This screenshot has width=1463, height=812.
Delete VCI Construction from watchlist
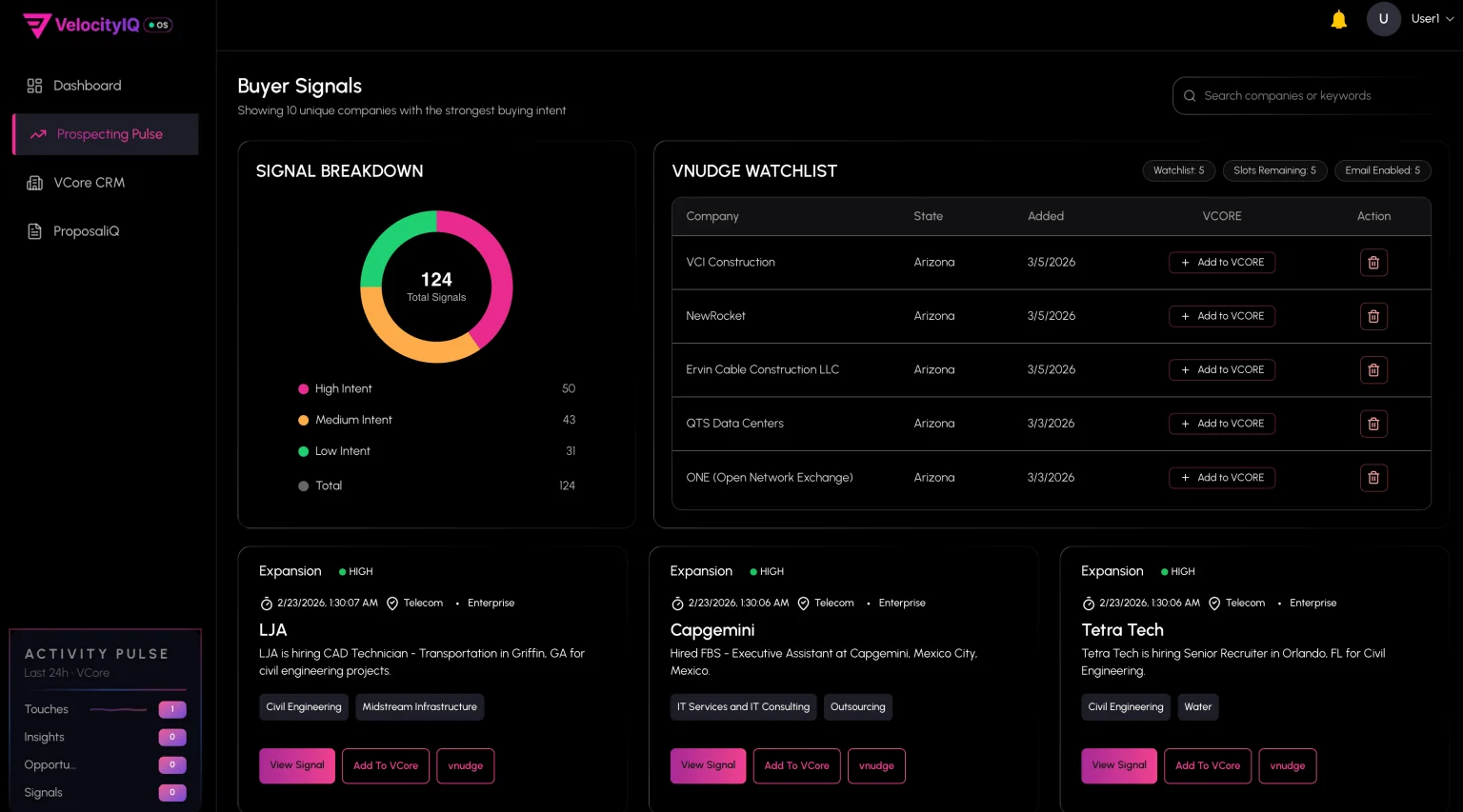tap(1373, 263)
